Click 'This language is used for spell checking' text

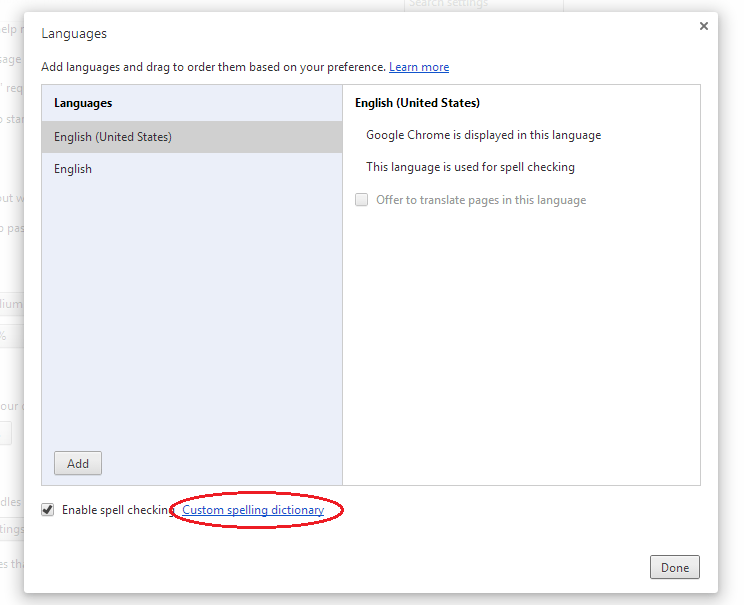click(470, 167)
